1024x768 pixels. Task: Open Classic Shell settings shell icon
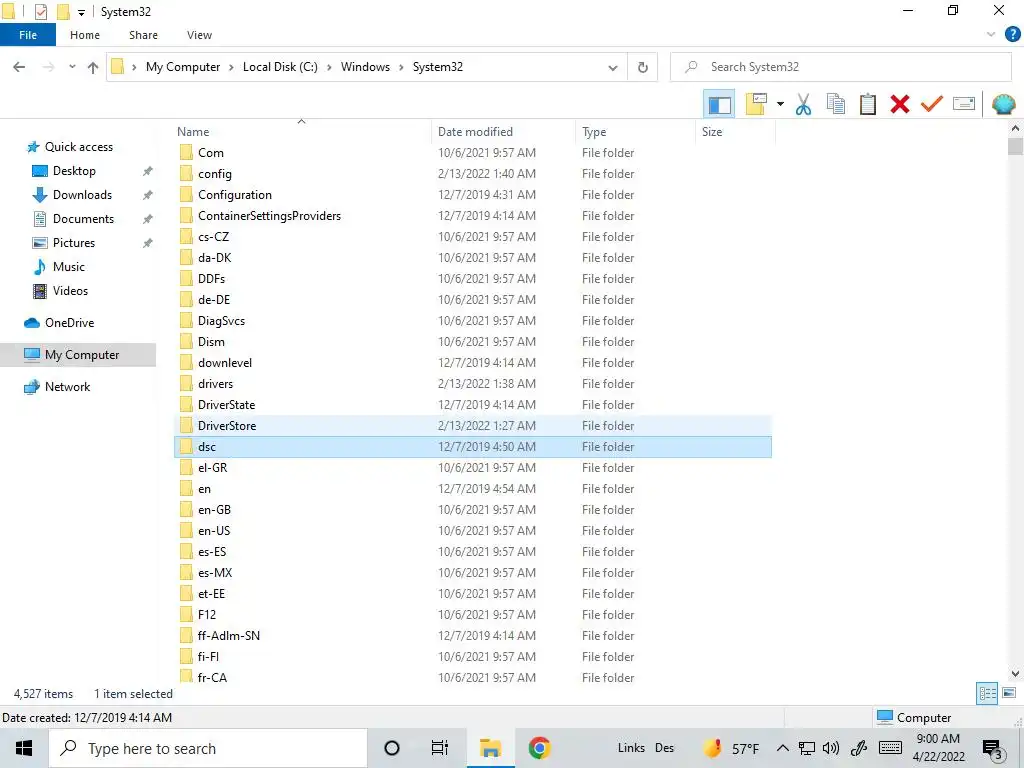[1003, 104]
